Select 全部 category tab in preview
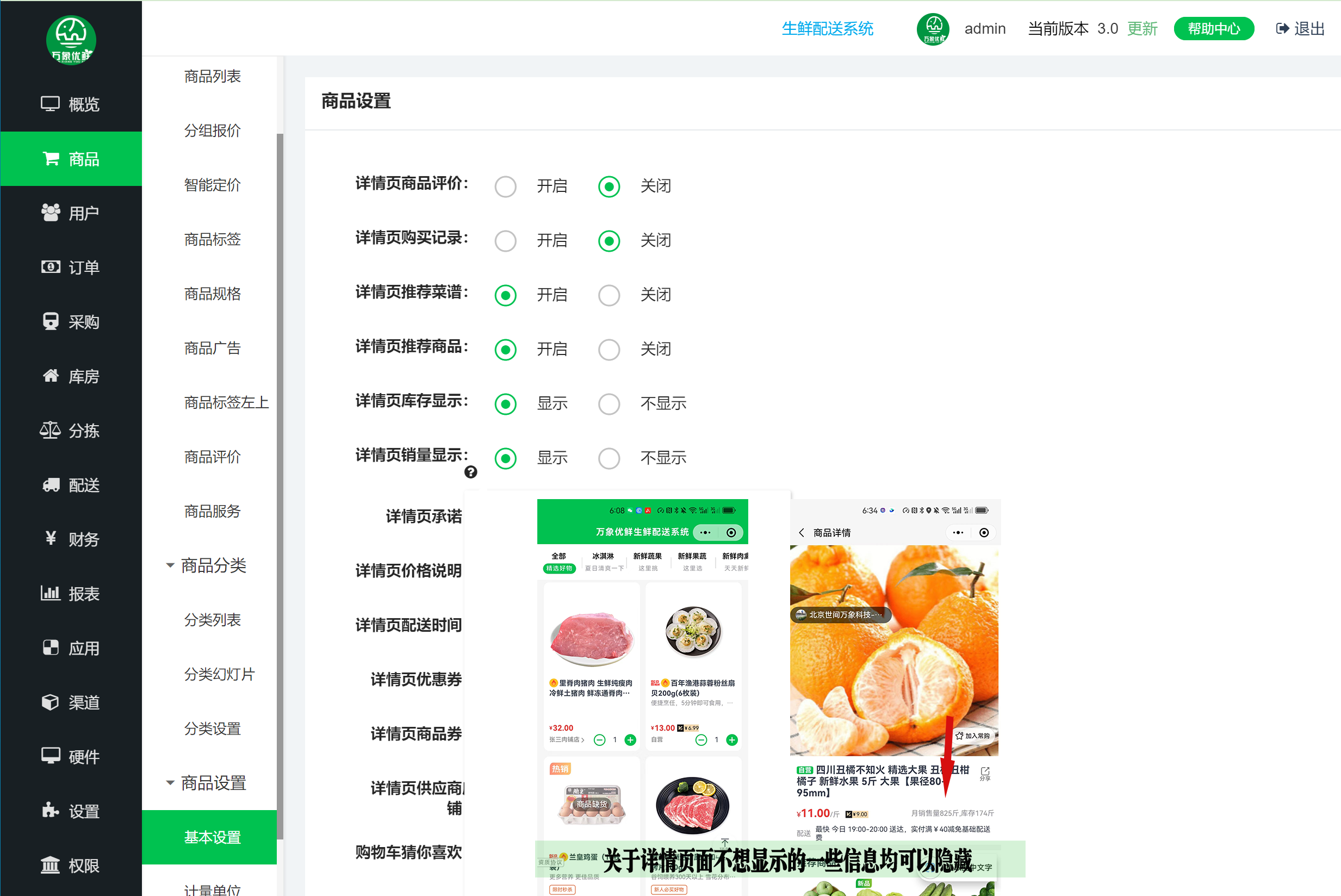The width and height of the screenshot is (1341, 896). coord(559,562)
